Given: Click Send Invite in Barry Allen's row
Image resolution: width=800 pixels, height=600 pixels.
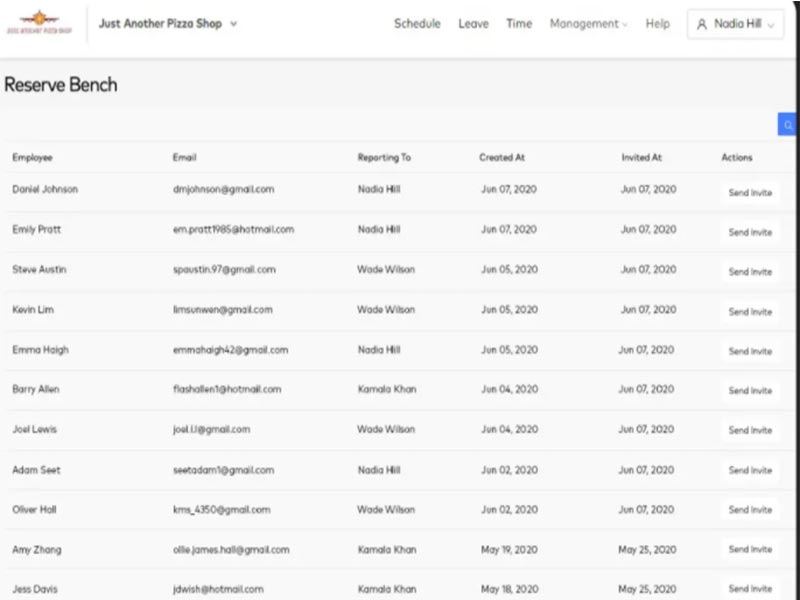Looking at the screenshot, I should point(750,391).
